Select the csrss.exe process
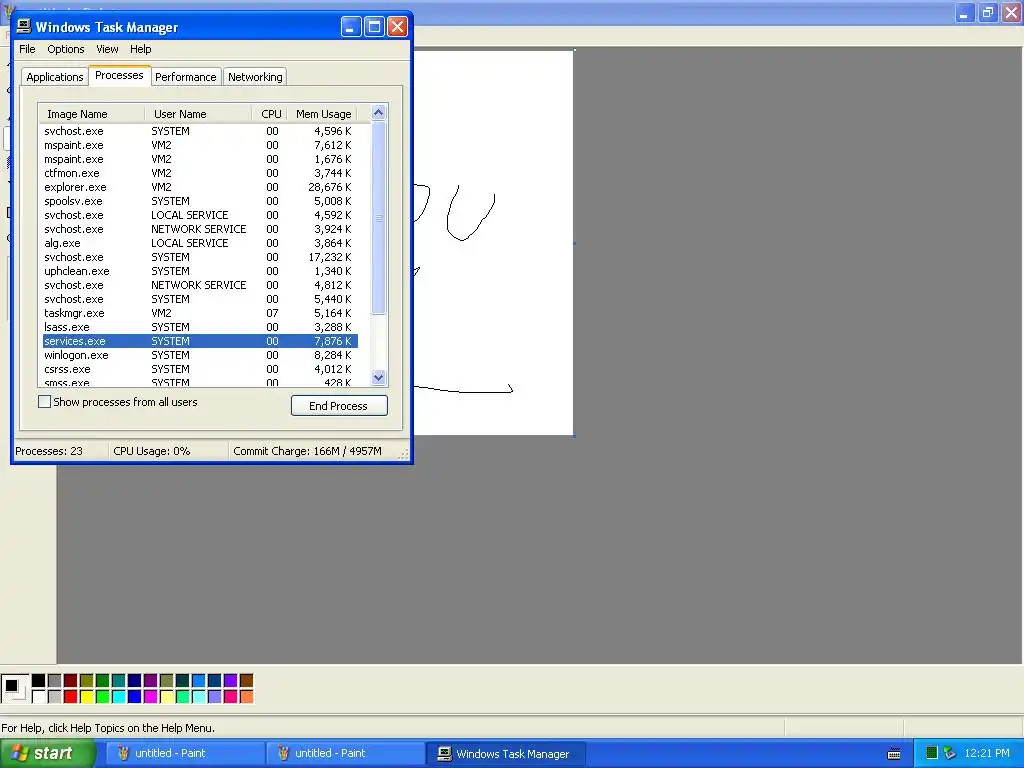The width and height of the screenshot is (1024, 768). (200, 369)
